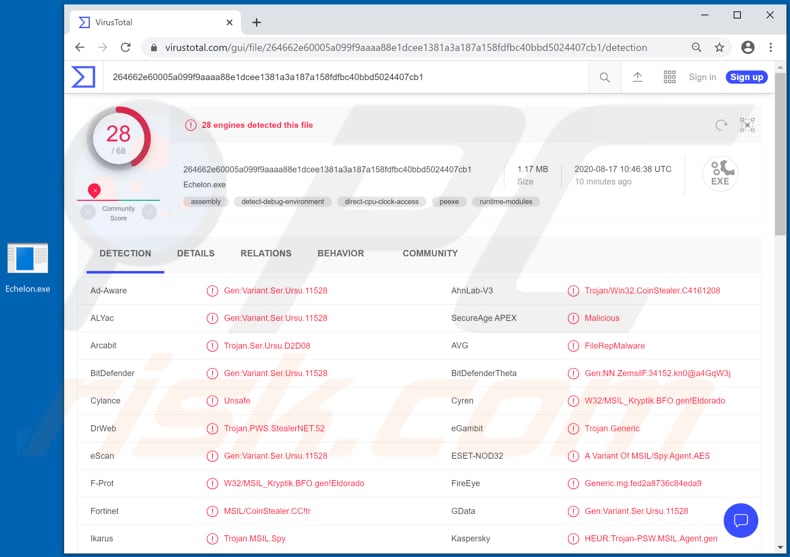Click the BitDefenderTheta engine name

484,373
